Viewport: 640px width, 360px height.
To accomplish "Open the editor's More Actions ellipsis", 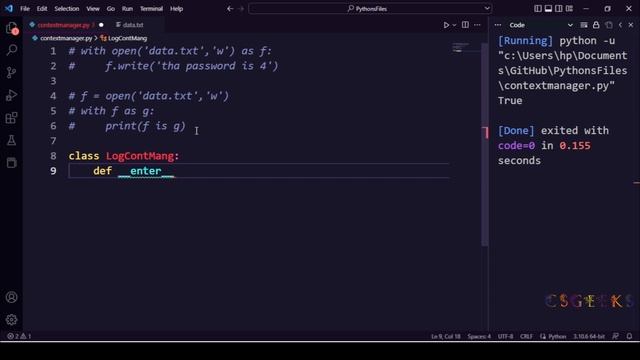I will pos(477,25).
